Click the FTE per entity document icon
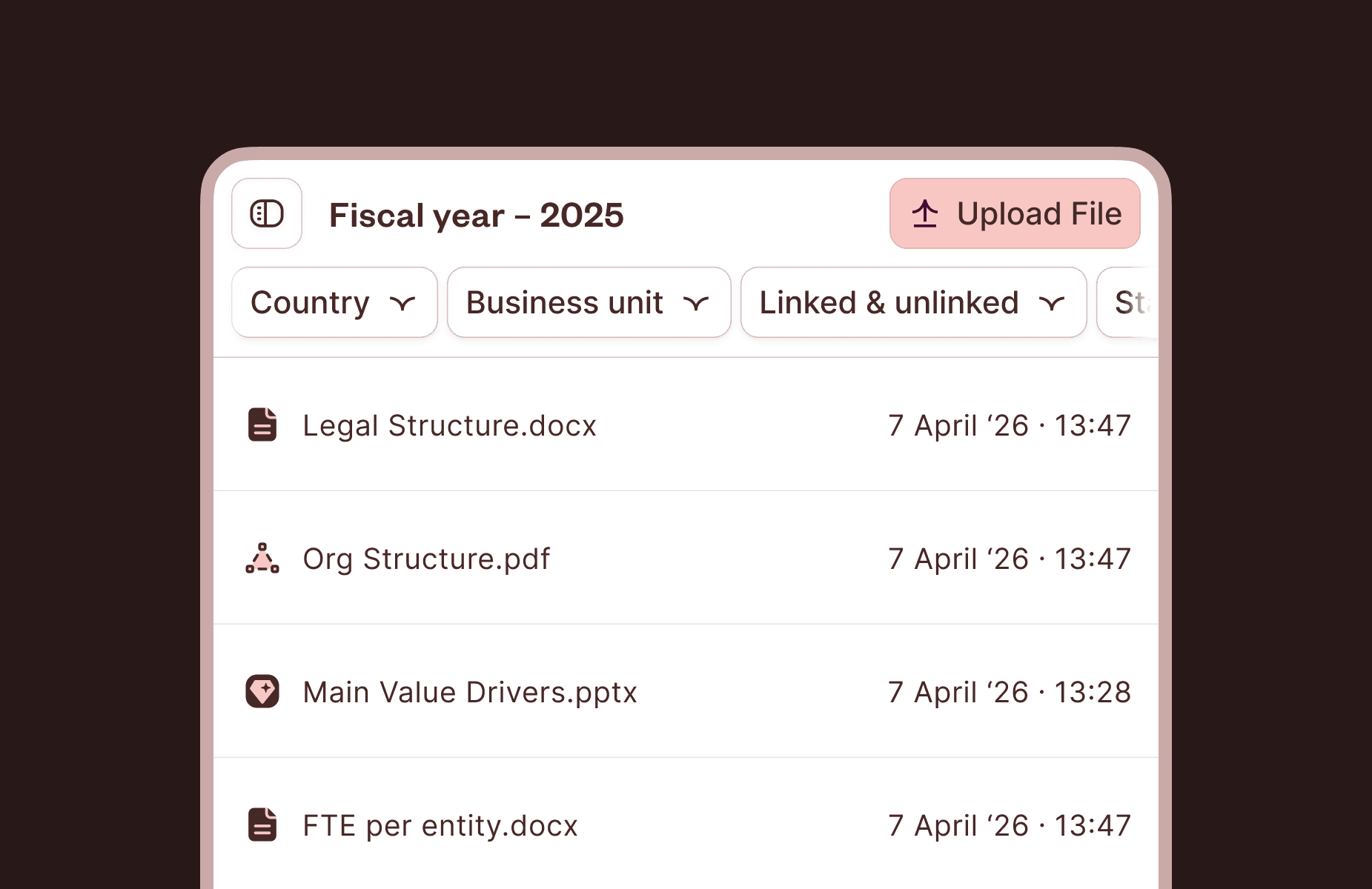1372x889 pixels. pyautogui.click(x=262, y=825)
